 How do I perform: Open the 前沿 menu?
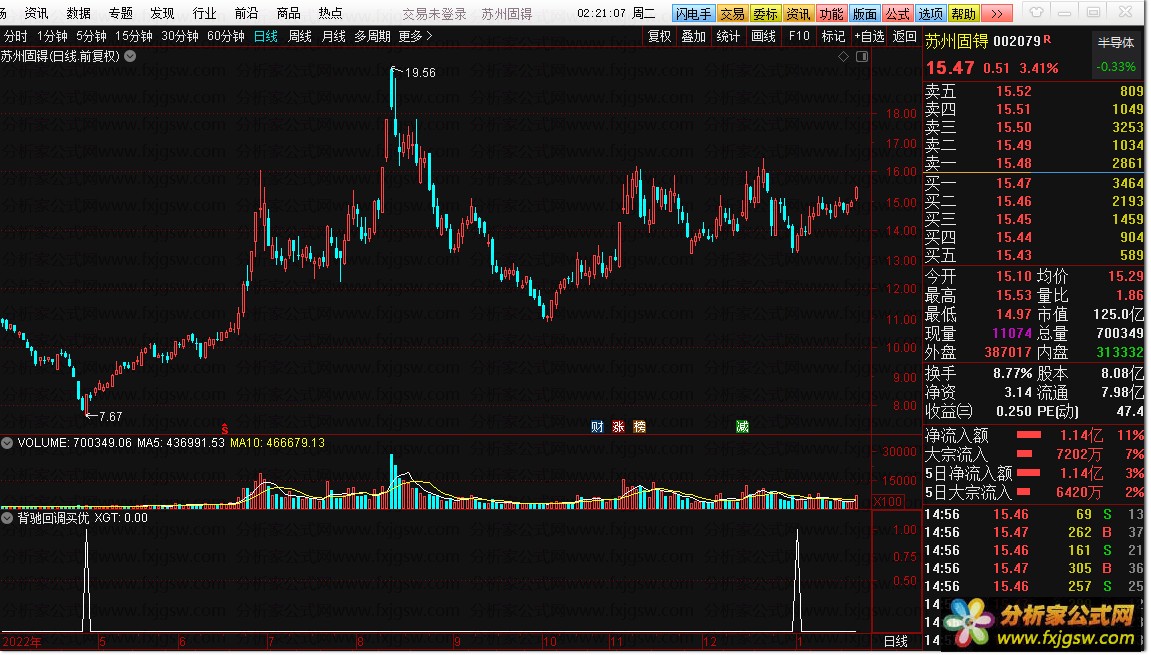coord(246,13)
